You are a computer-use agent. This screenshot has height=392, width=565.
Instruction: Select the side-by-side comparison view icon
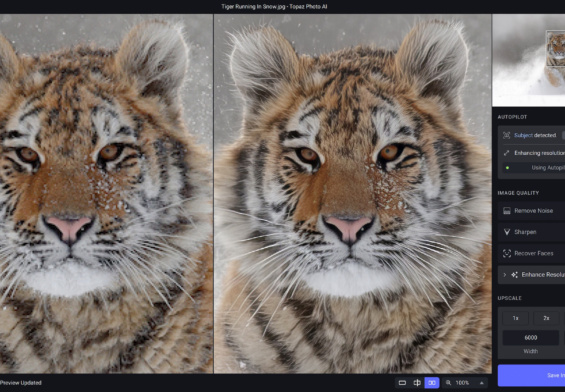pos(432,383)
